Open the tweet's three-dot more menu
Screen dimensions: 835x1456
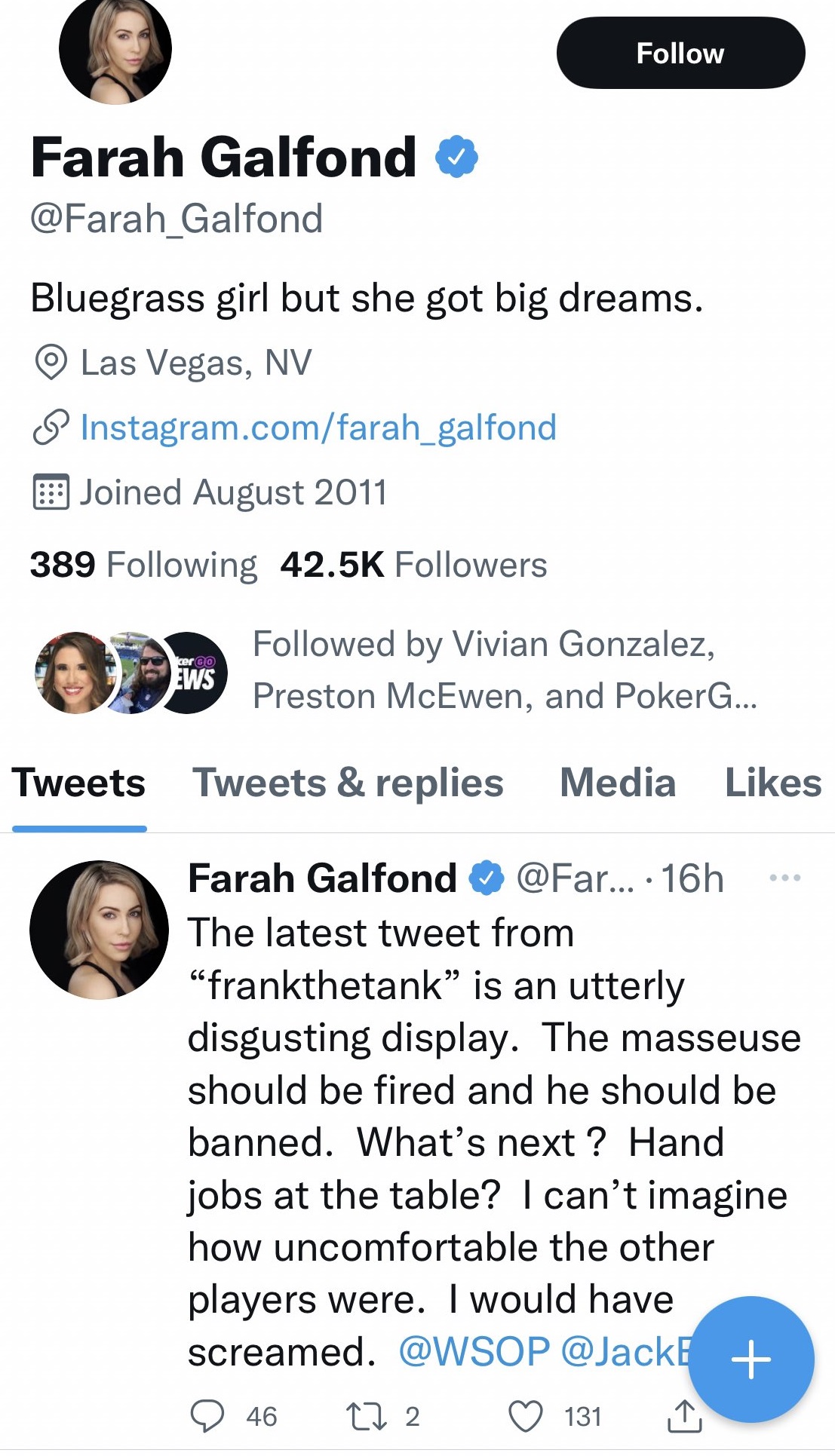(x=784, y=878)
